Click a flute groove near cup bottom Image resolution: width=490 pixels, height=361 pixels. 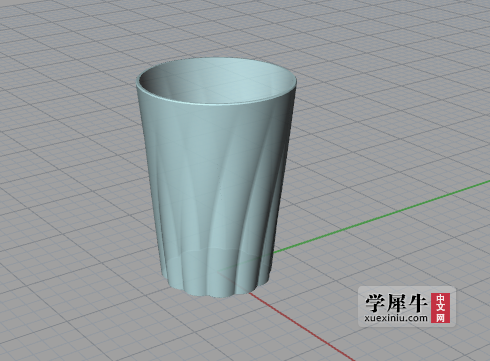pos(185,277)
